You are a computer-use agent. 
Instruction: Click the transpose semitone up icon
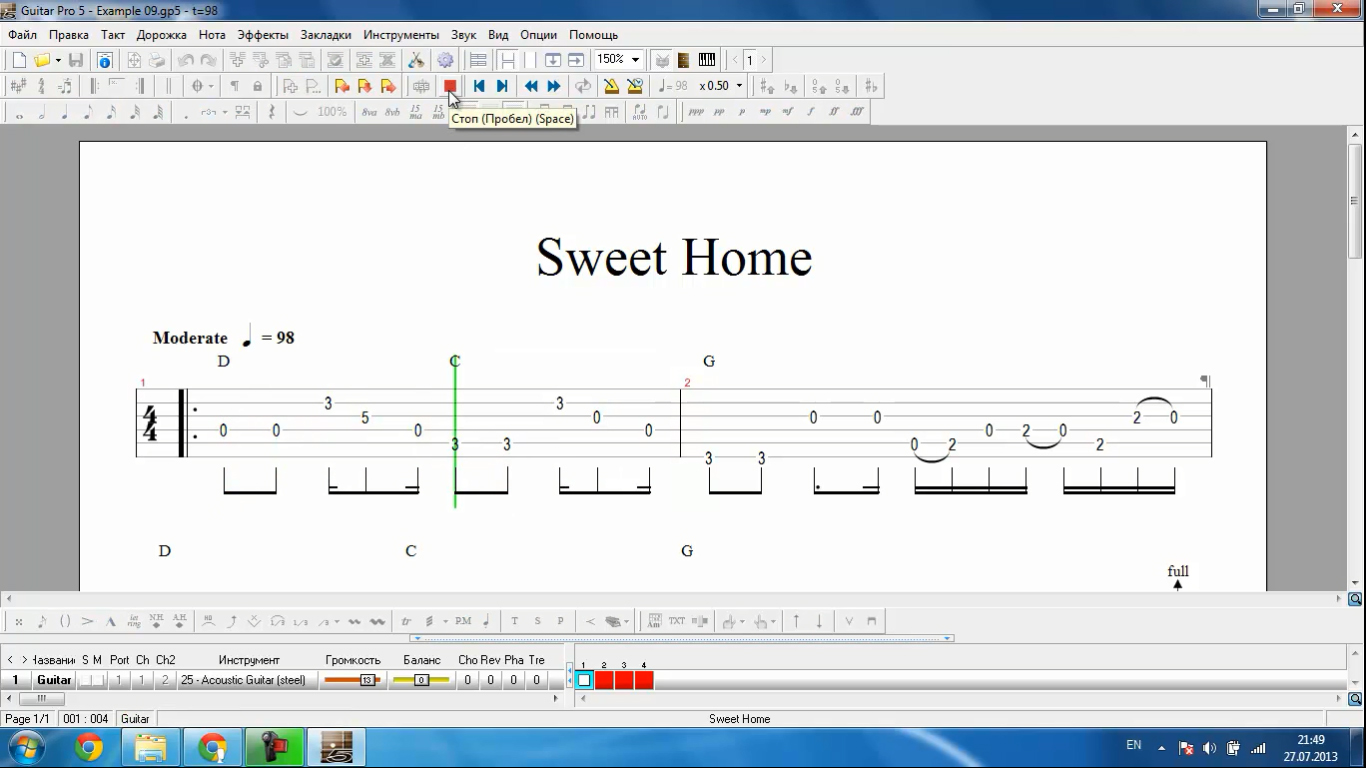coord(767,86)
